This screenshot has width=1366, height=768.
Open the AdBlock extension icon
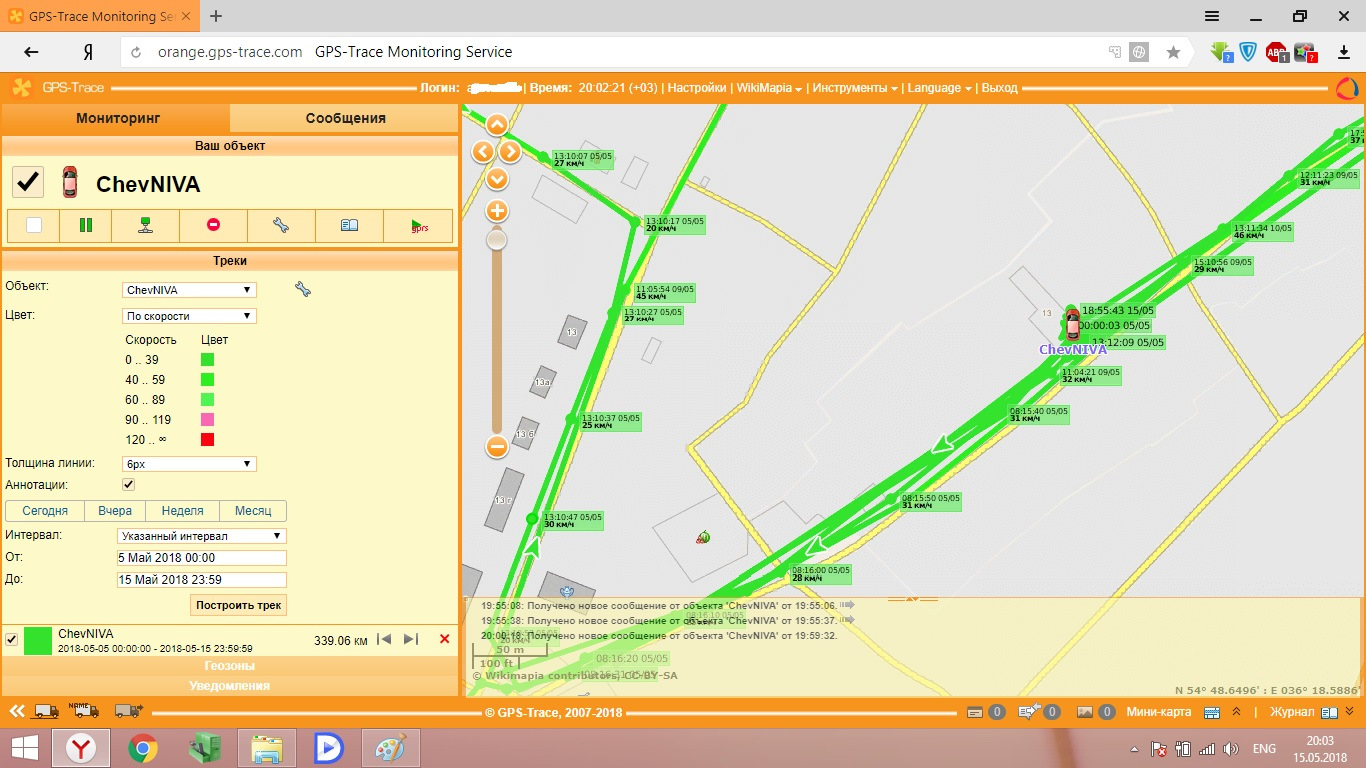[1276, 52]
